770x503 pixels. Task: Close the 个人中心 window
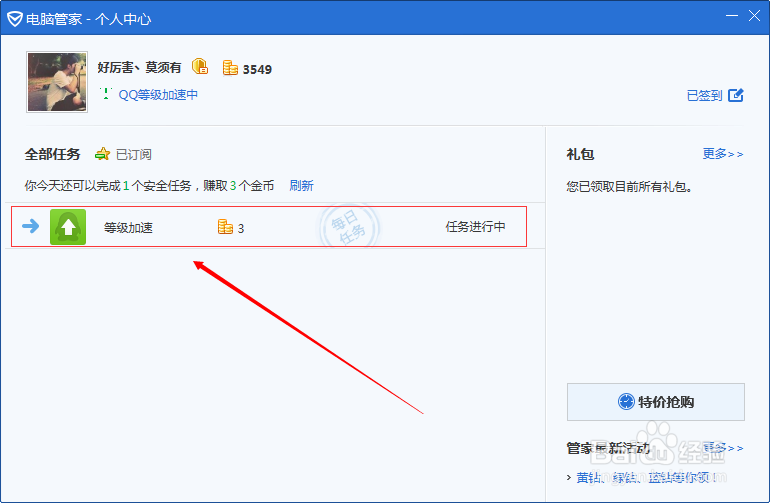754,16
